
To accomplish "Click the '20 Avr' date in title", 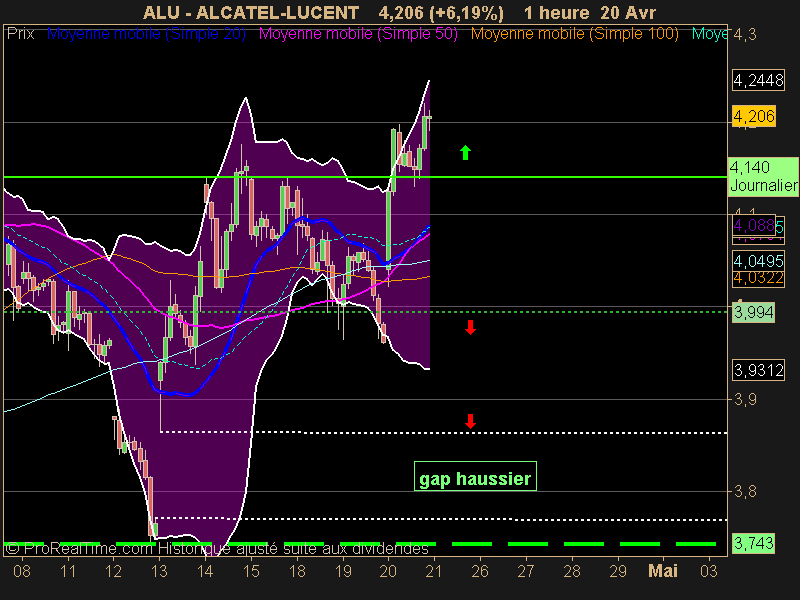I will pos(628,12).
